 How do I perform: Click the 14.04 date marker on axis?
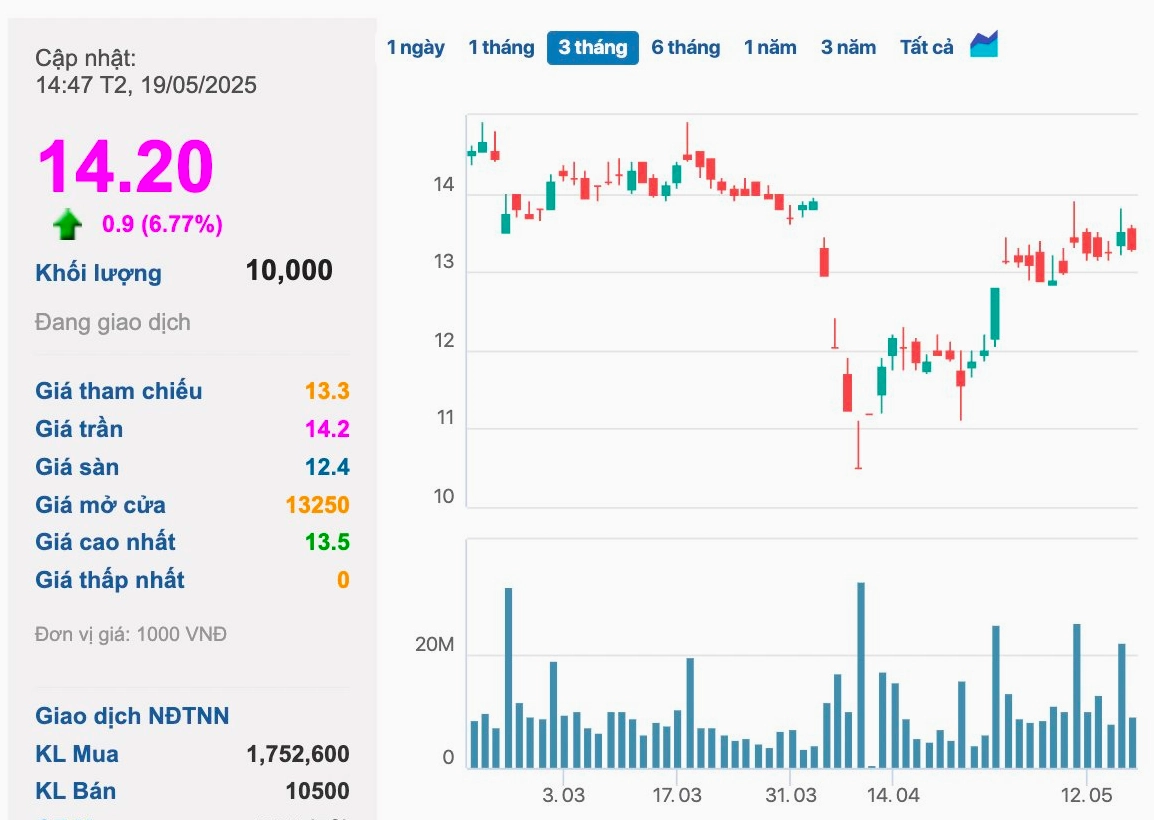tap(893, 796)
